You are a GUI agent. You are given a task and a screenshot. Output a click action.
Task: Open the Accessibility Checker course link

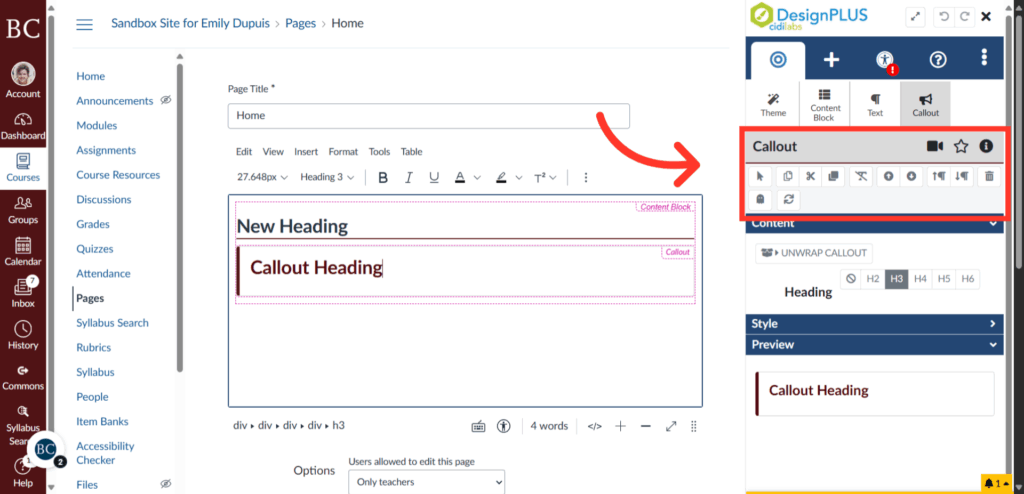105,453
